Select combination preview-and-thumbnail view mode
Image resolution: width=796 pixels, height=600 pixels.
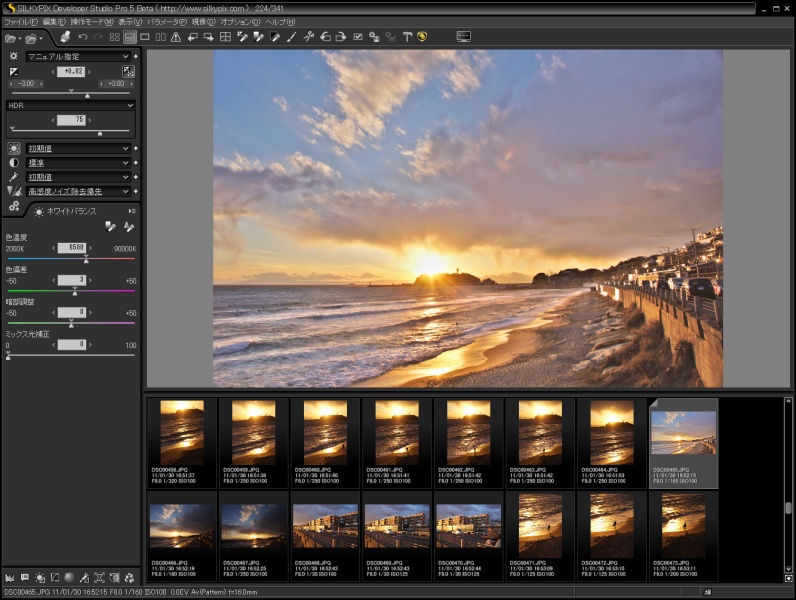pyautogui.click(x=130, y=37)
